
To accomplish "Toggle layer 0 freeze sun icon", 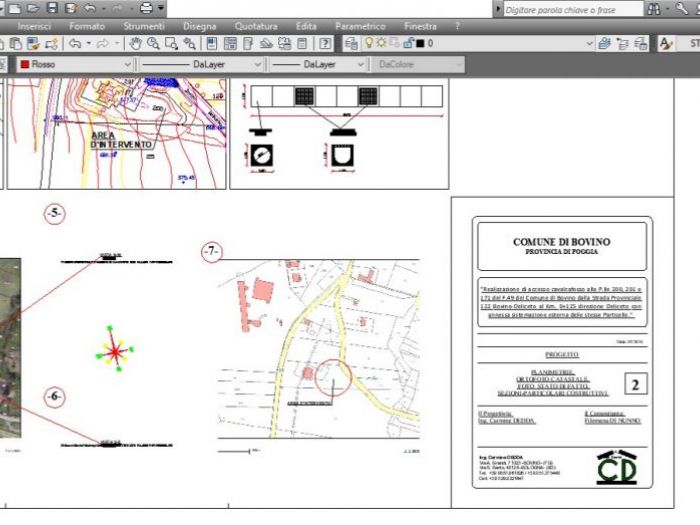I will click(381, 43).
